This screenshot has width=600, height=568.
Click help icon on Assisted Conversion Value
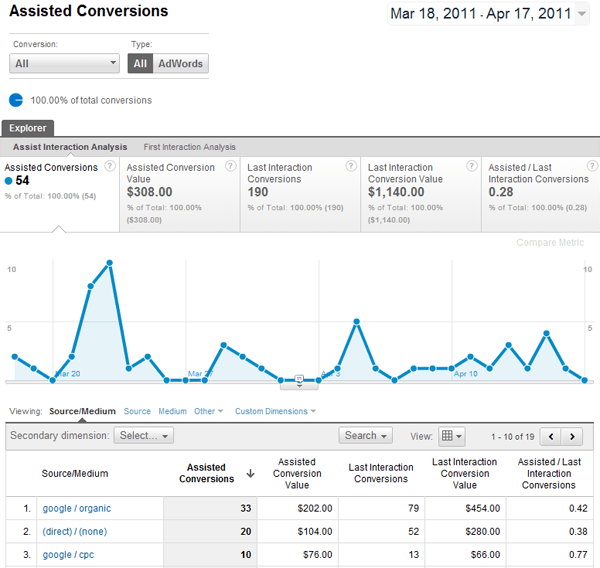(x=230, y=166)
